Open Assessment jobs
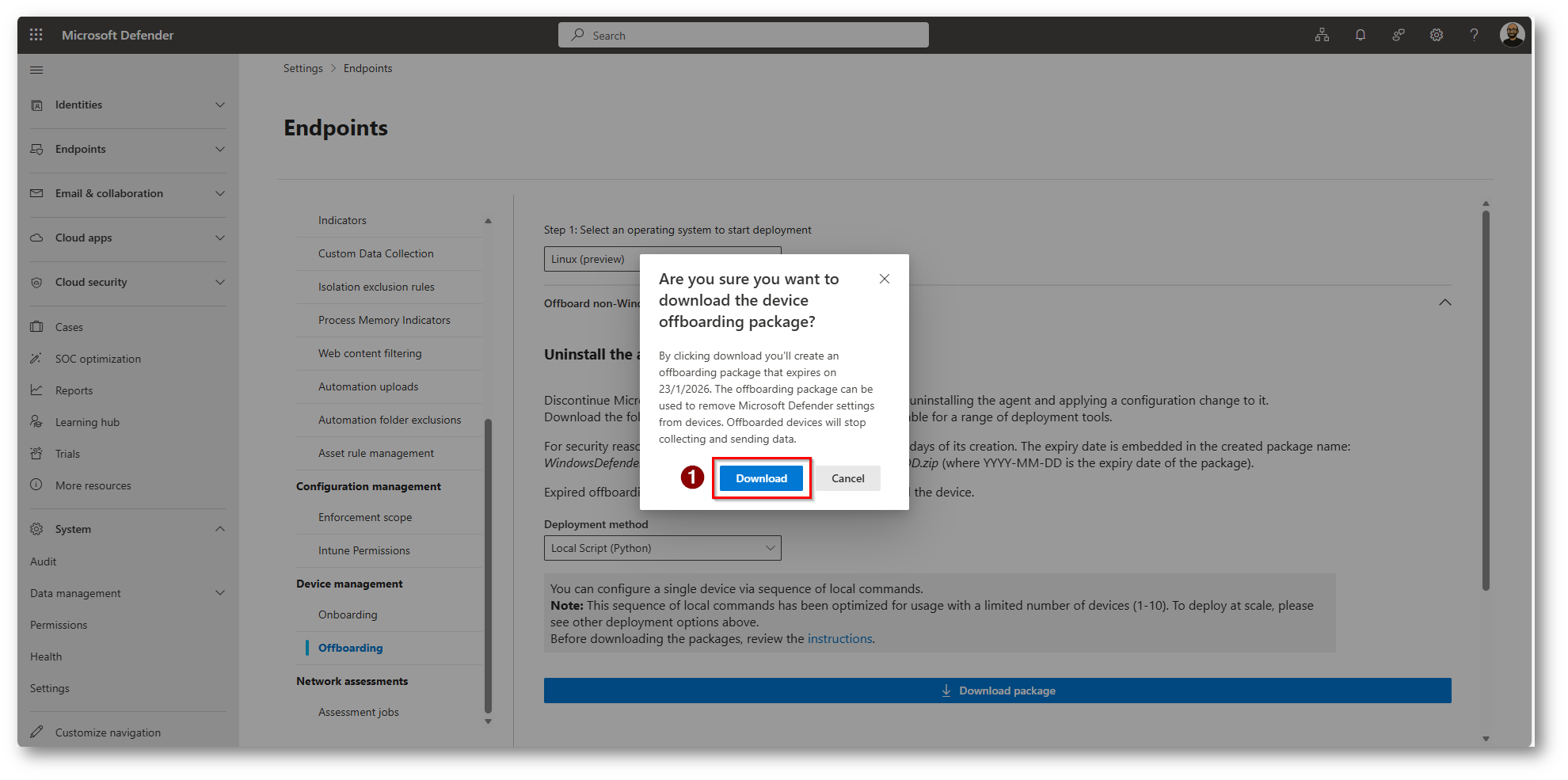1568x780 pixels. point(359,712)
